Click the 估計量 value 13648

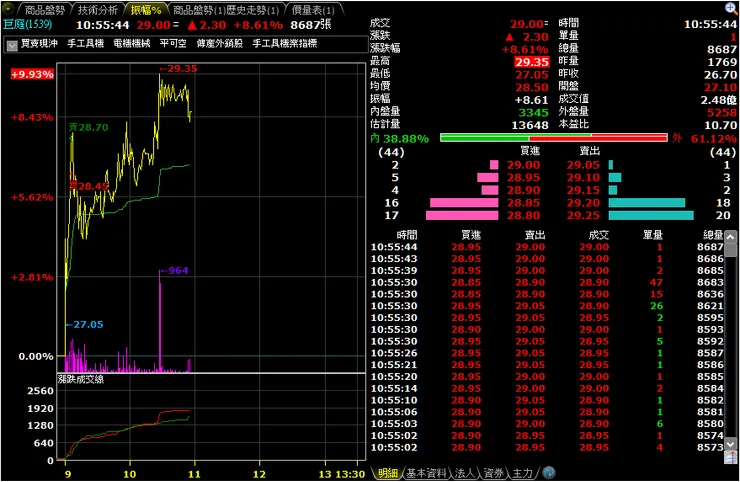530,126
